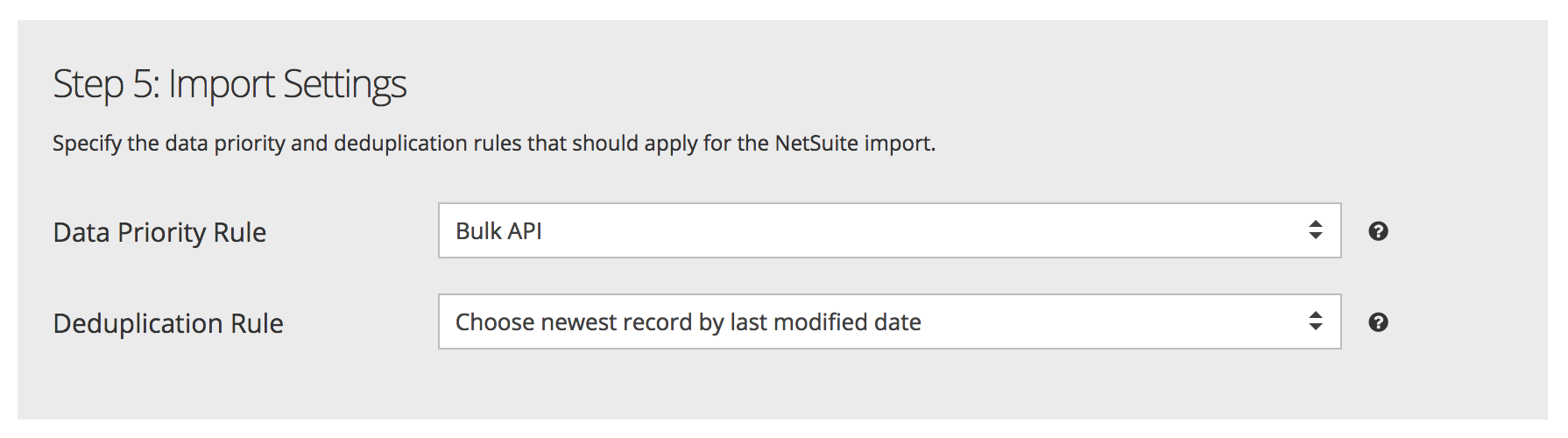Screen dimensions: 1568x438
Task: Click the 'Deduplication Rule' label
Action: click(168, 323)
